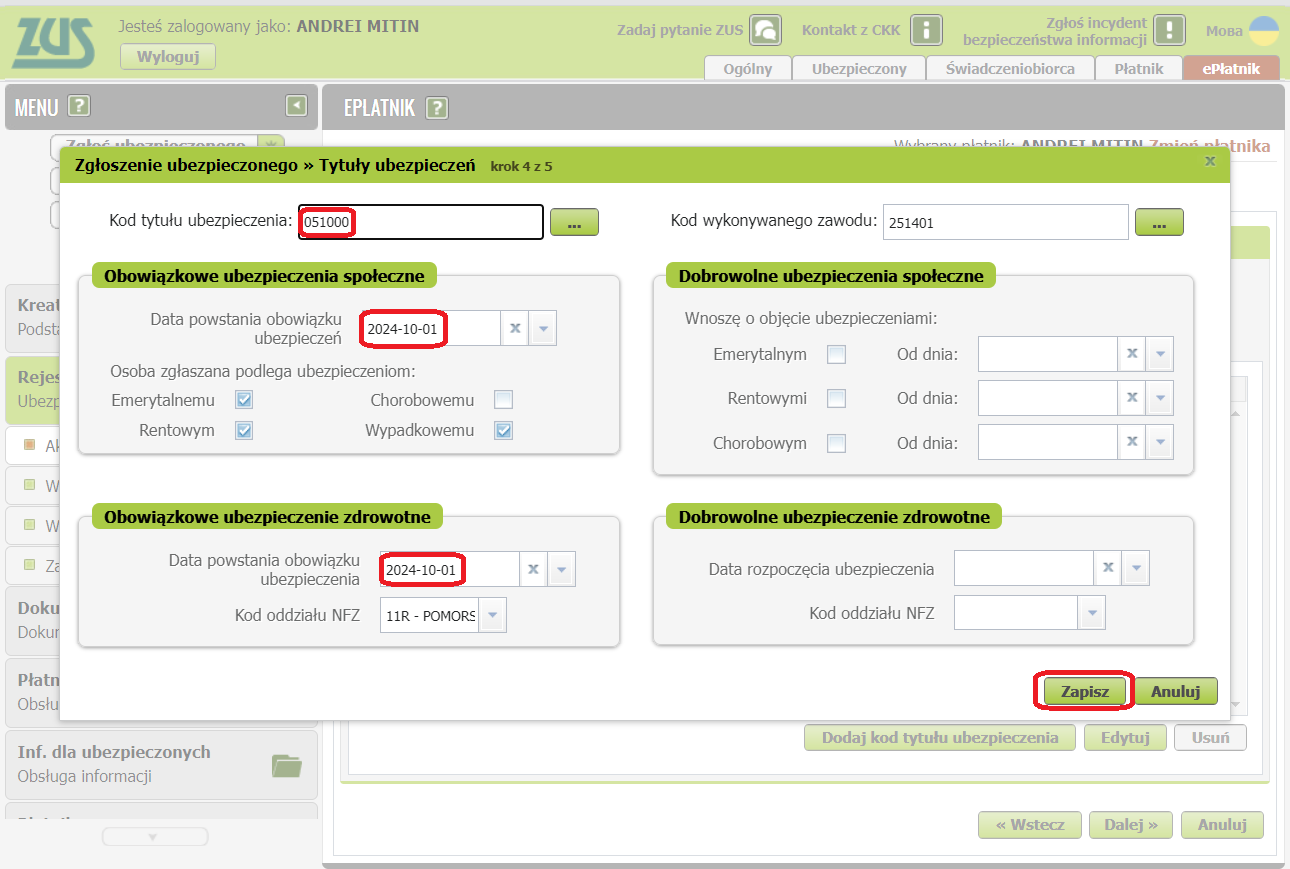Open the Kod oddziału NFZ dropdown with 11R
The image size is (1290, 869).
click(x=492, y=616)
